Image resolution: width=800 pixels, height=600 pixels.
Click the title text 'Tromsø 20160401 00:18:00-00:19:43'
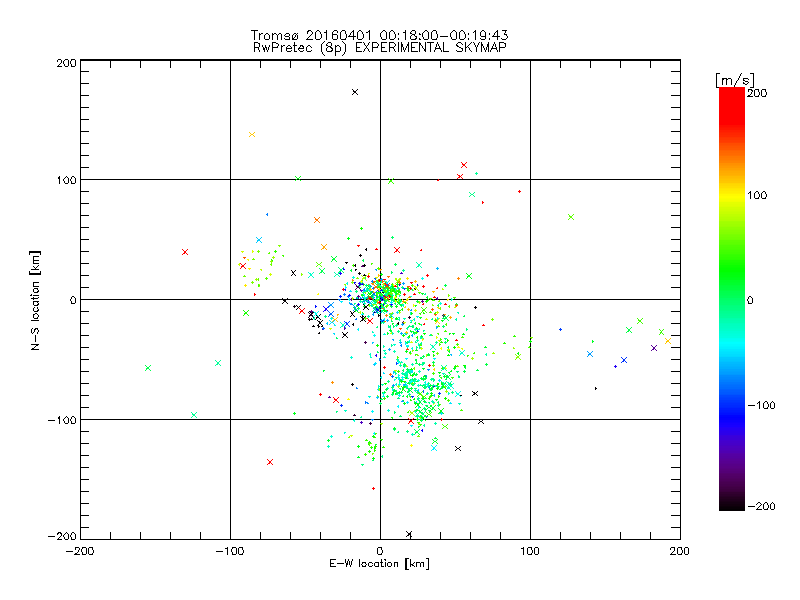[x=379, y=35]
